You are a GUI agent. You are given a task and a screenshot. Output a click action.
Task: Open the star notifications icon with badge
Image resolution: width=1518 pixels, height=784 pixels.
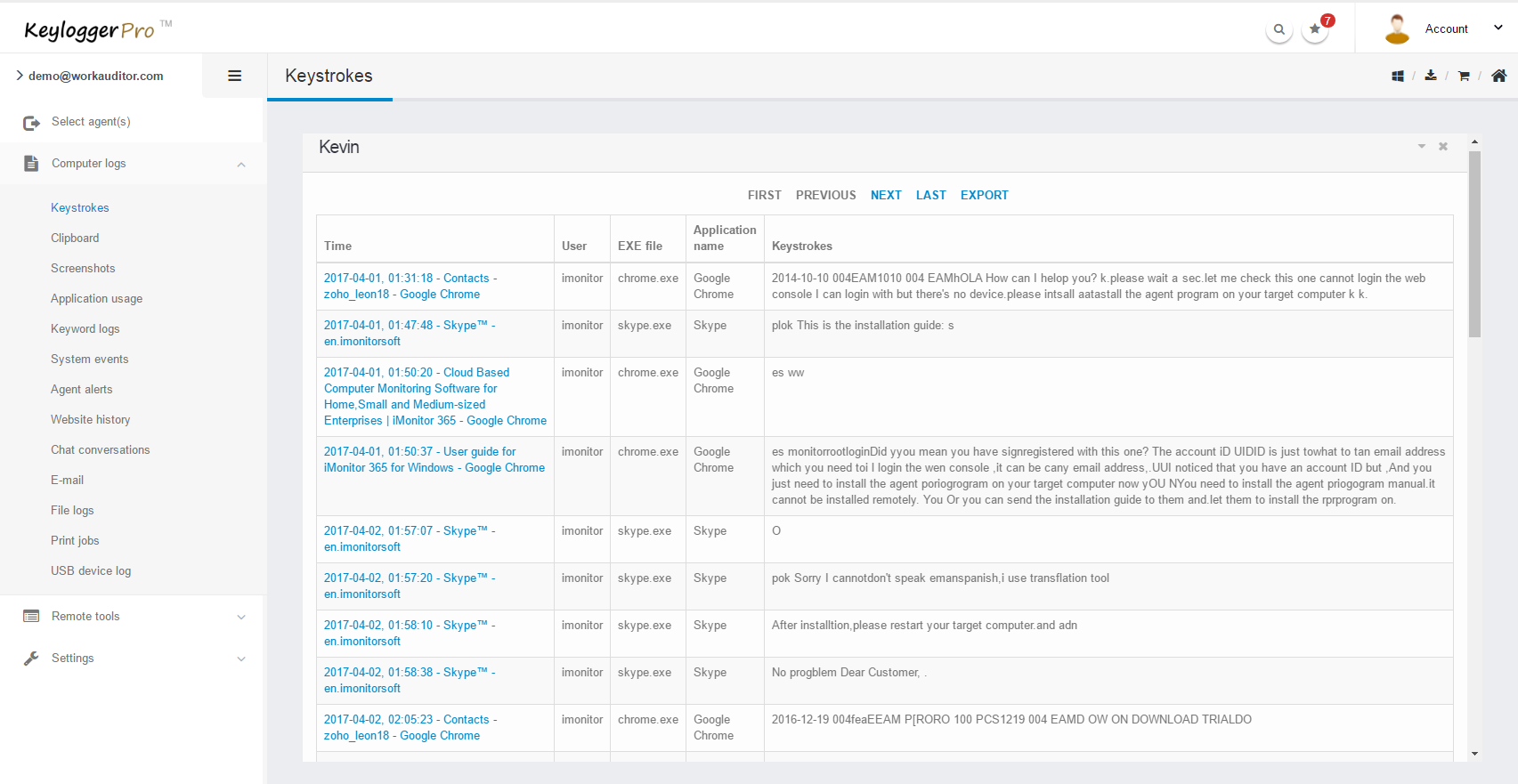click(x=1315, y=29)
